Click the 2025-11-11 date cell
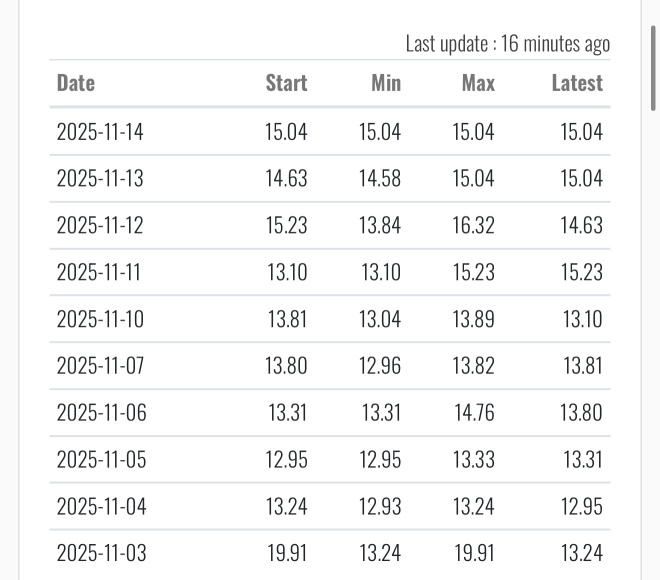The image size is (660, 580). pos(100,272)
